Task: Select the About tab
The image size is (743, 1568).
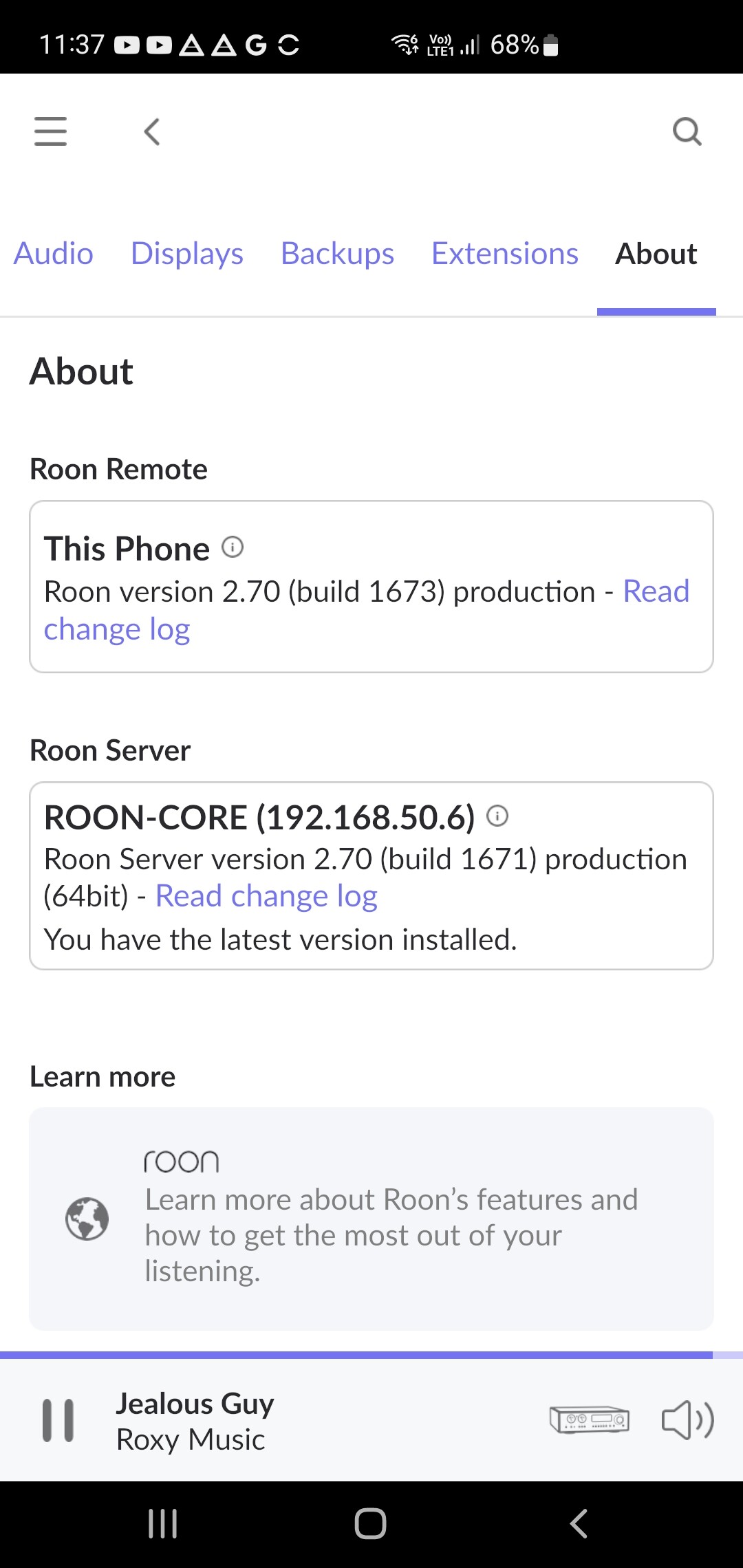Action: point(656,254)
